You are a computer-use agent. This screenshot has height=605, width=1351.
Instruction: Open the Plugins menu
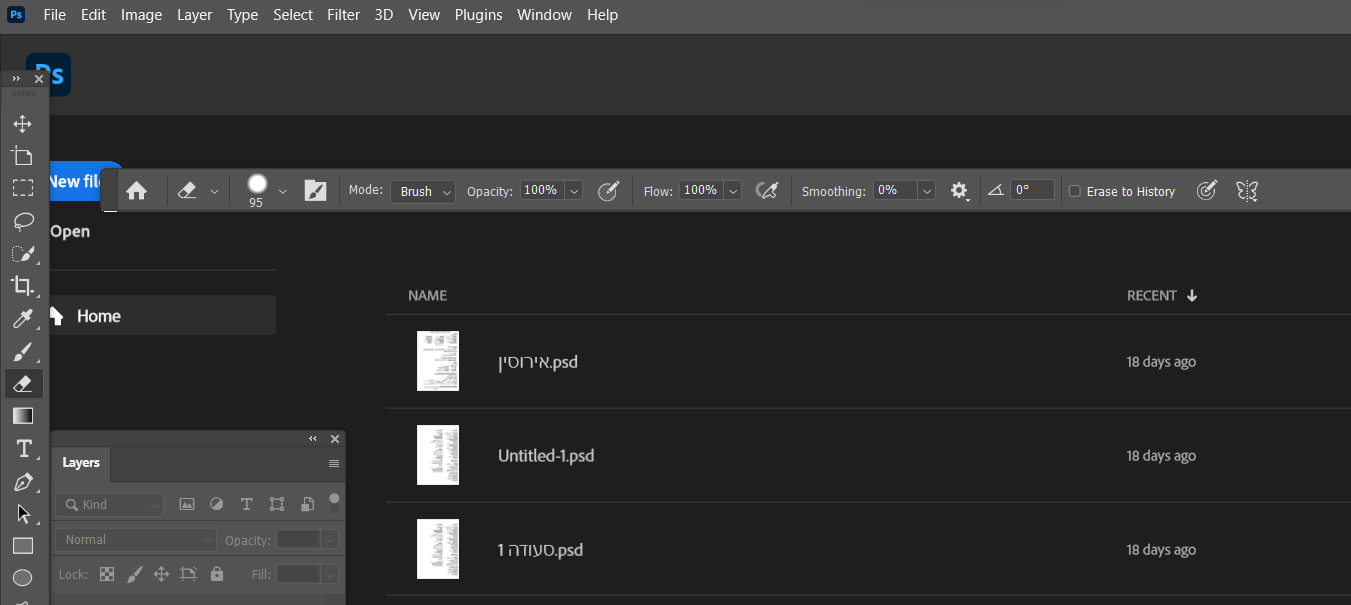click(x=479, y=15)
